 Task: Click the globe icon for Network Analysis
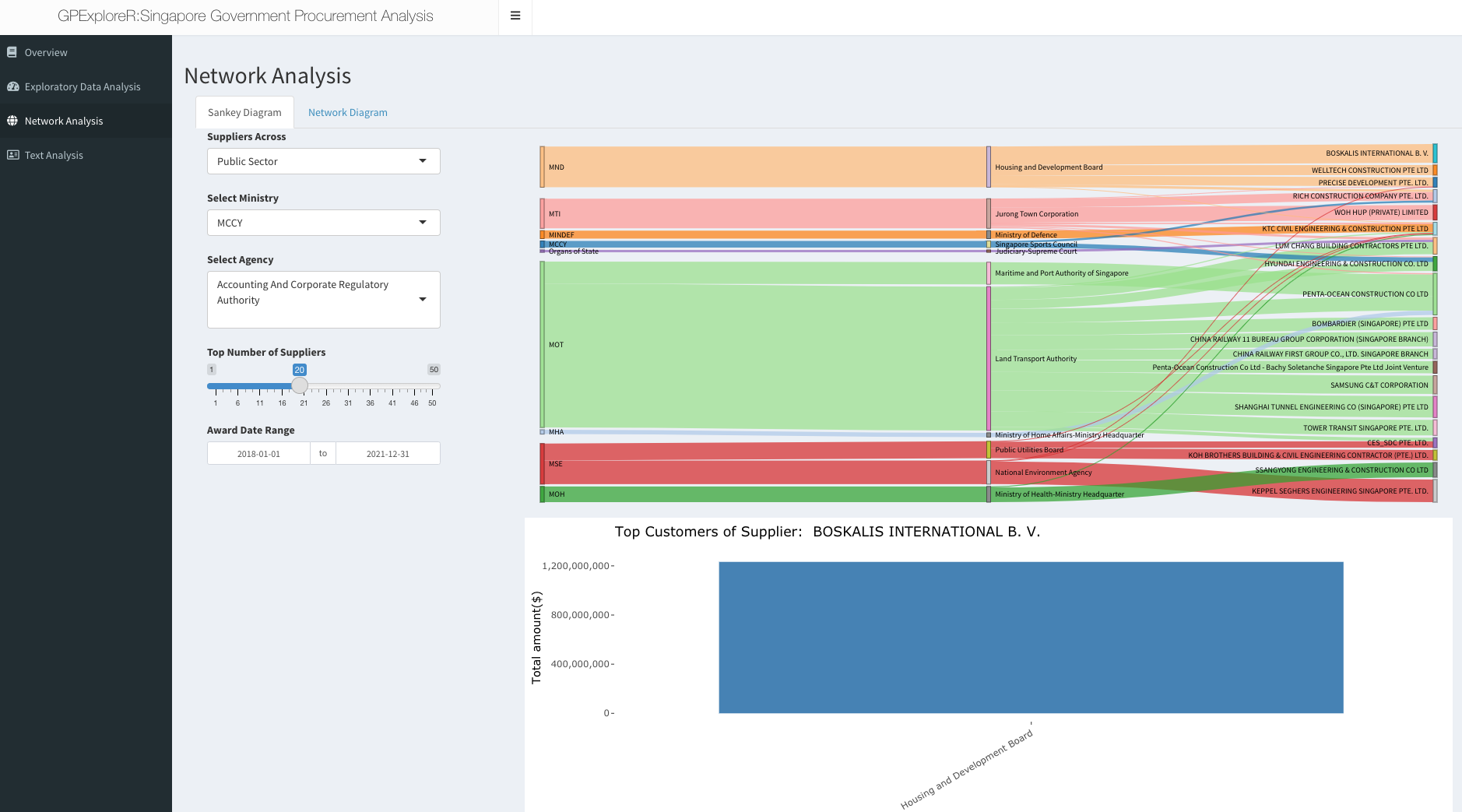[12, 121]
